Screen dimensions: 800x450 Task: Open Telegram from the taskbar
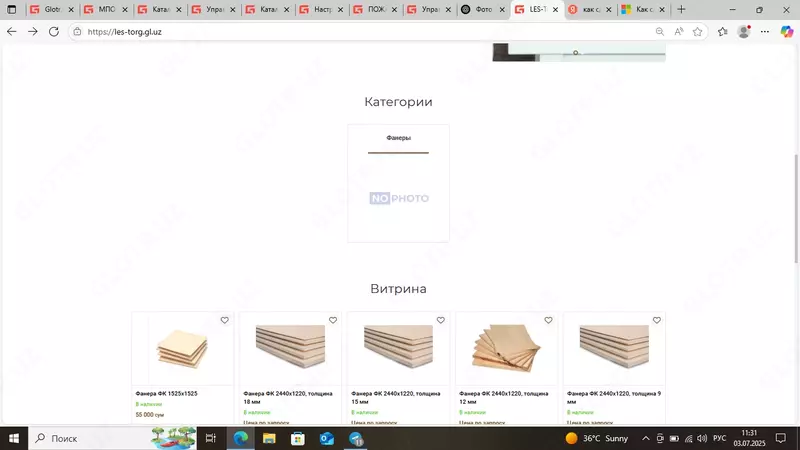click(x=356, y=438)
